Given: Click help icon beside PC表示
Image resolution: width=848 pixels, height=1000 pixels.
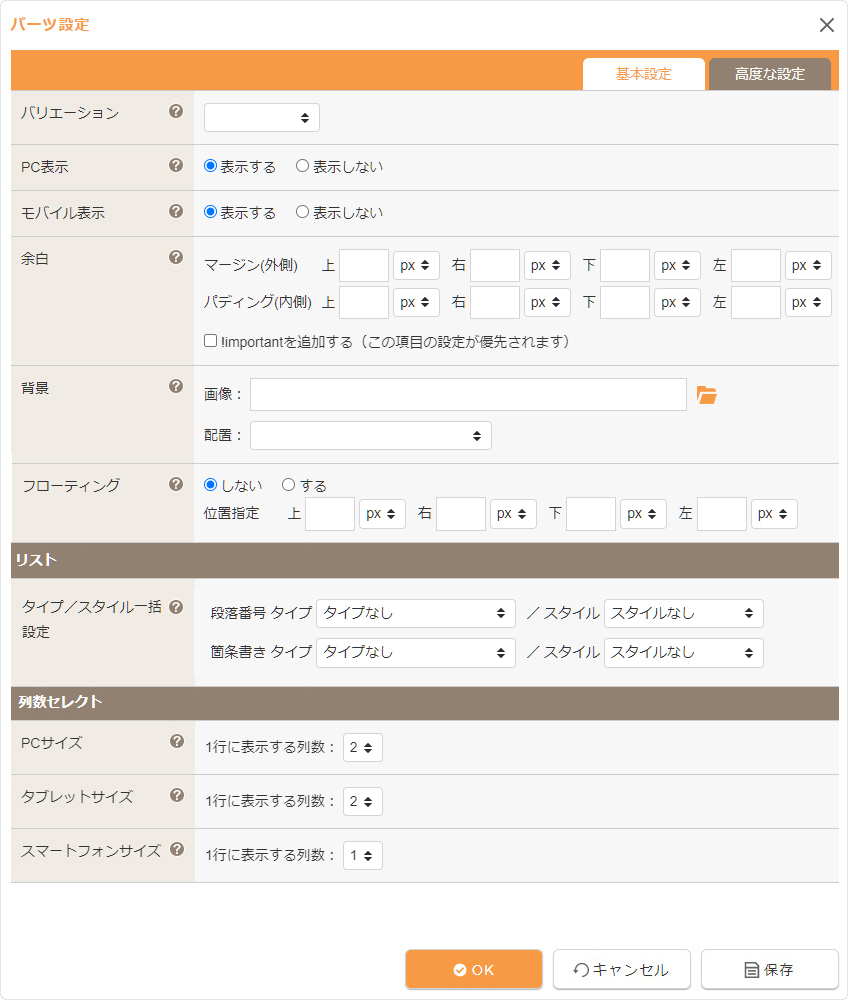Looking at the screenshot, I should click(176, 165).
